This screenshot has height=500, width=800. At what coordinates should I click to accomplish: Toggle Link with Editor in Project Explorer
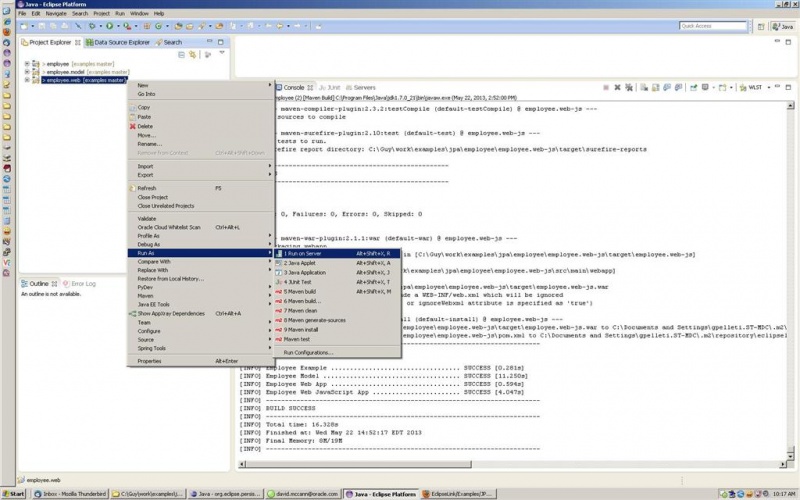(192, 55)
